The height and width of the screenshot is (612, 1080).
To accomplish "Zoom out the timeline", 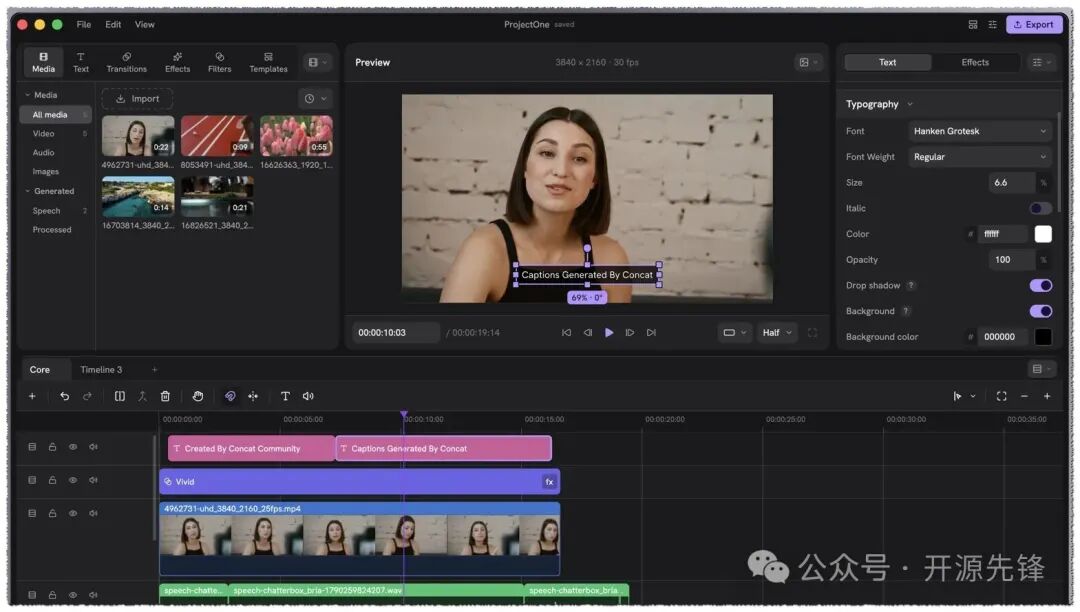I will coord(1024,397).
